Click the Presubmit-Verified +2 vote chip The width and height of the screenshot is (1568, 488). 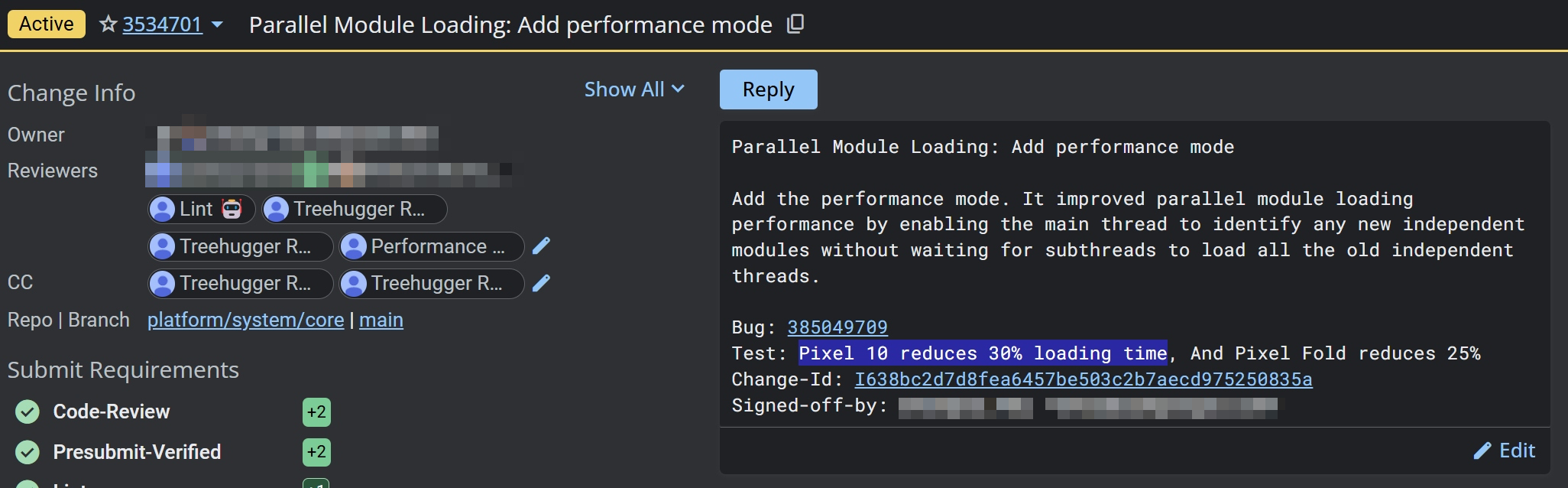pos(316,452)
